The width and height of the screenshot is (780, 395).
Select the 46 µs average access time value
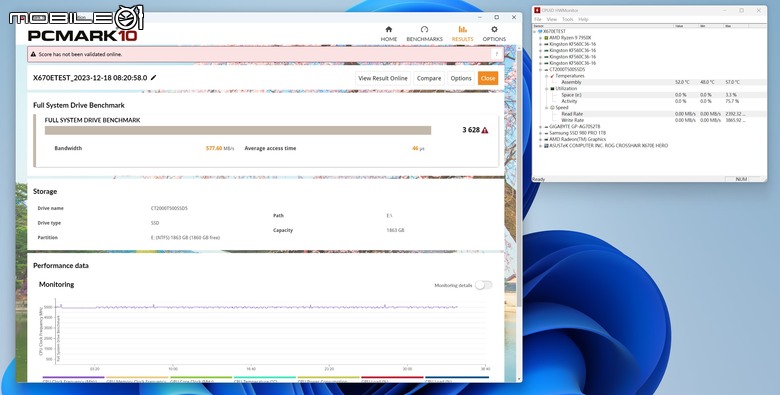[x=418, y=148]
